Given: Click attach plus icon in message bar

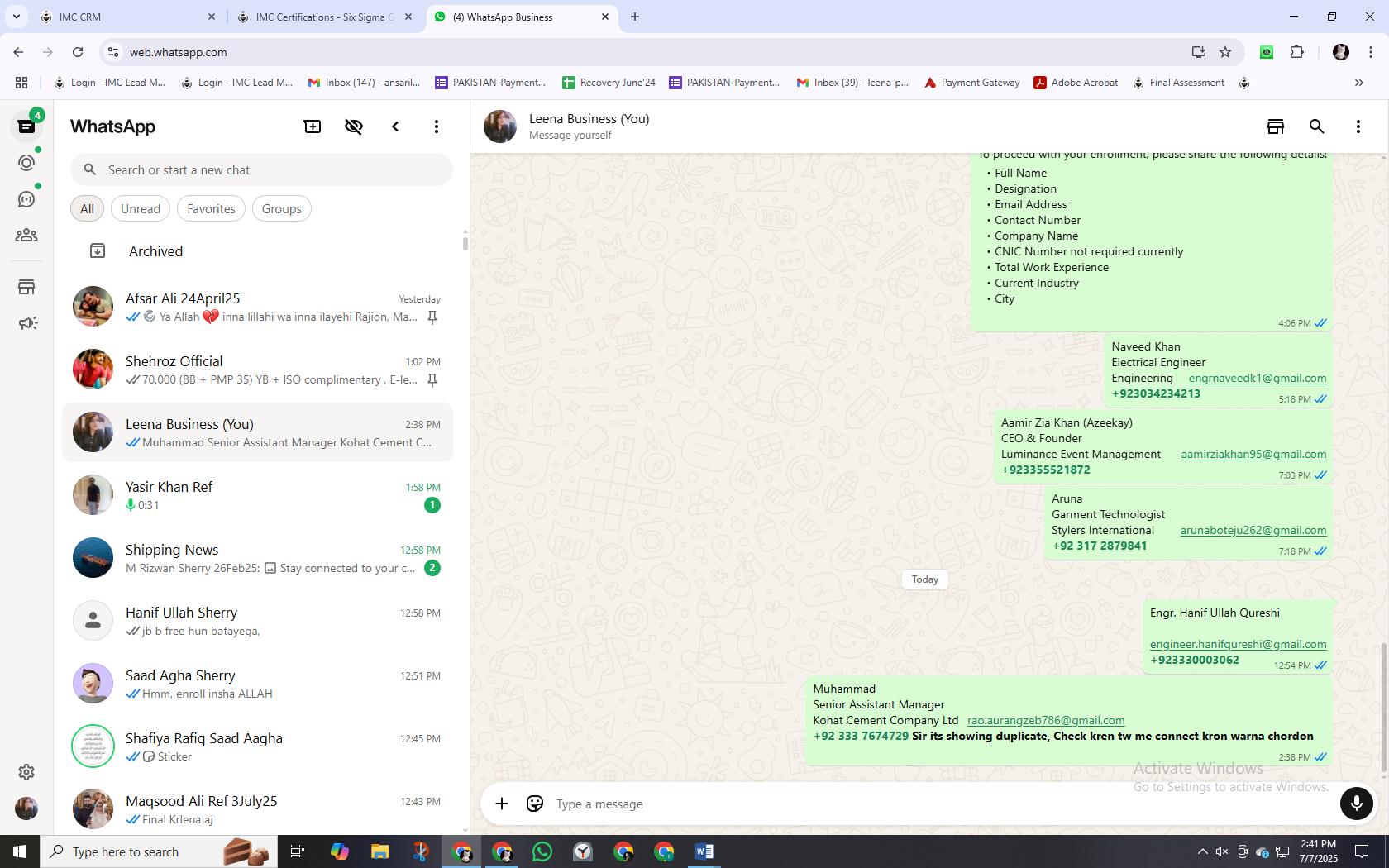Looking at the screenshot, I should pos(502,804).
